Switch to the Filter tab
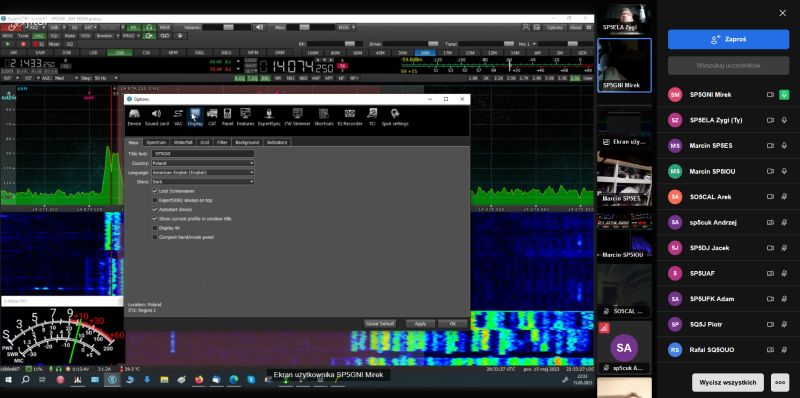This screenshot has width=800, height=398. pos(222,142)
